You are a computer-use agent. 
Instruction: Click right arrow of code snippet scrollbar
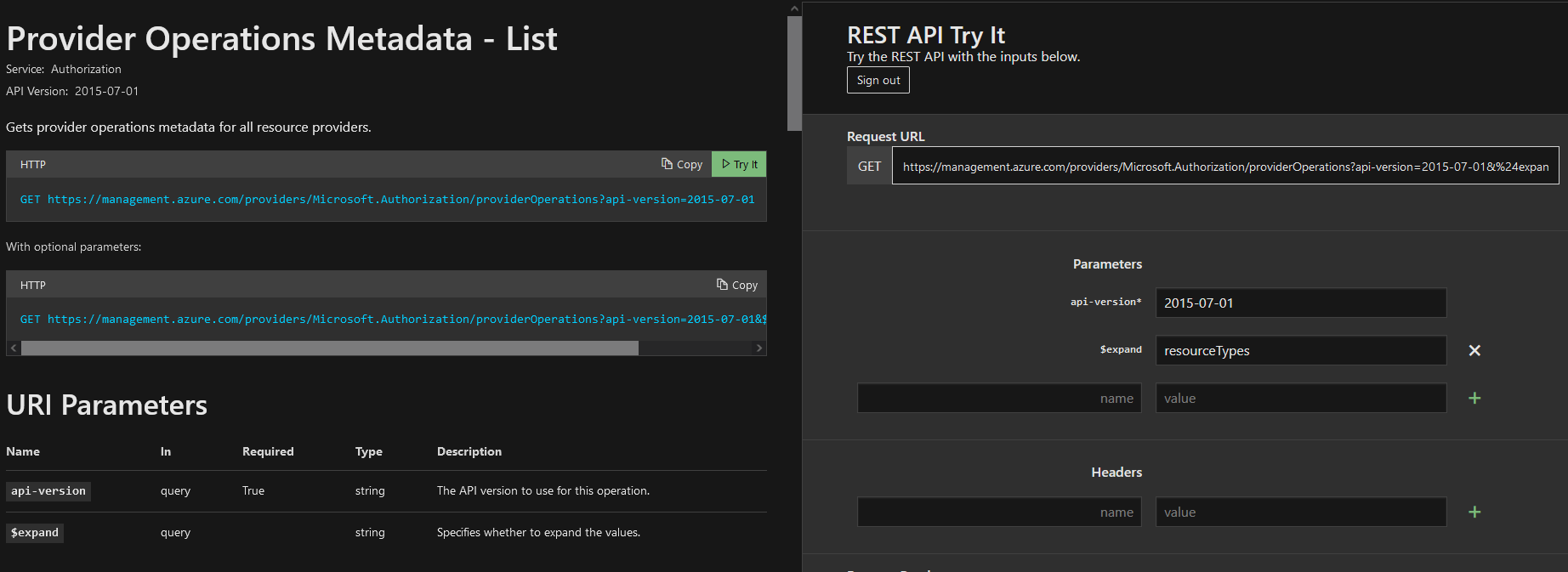coord(759,348)
